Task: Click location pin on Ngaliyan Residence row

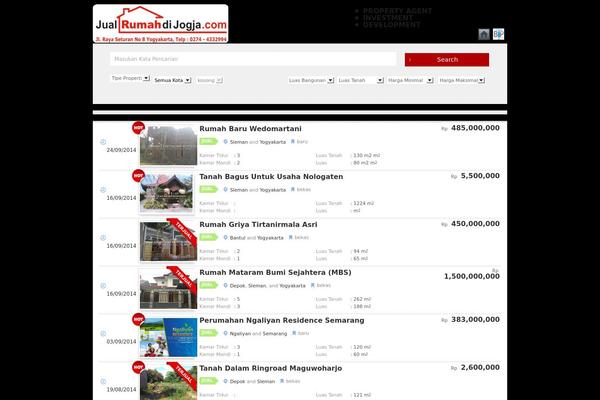Action: click(x=225, y=333)
